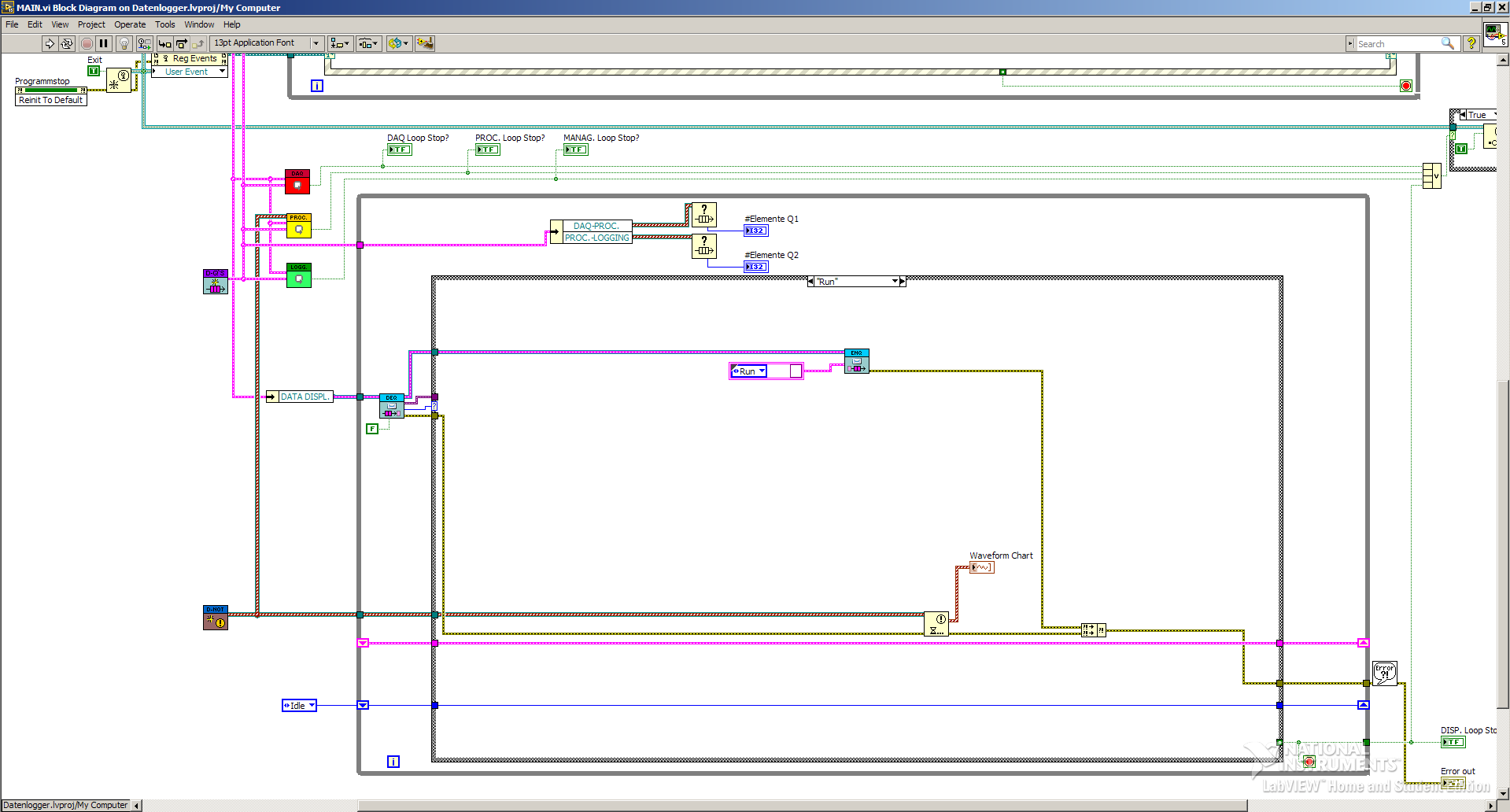The height and width of the screenshot is (812, 1510).
Task: Click the display loop stop condition terminal
Action: point(1309,761)
